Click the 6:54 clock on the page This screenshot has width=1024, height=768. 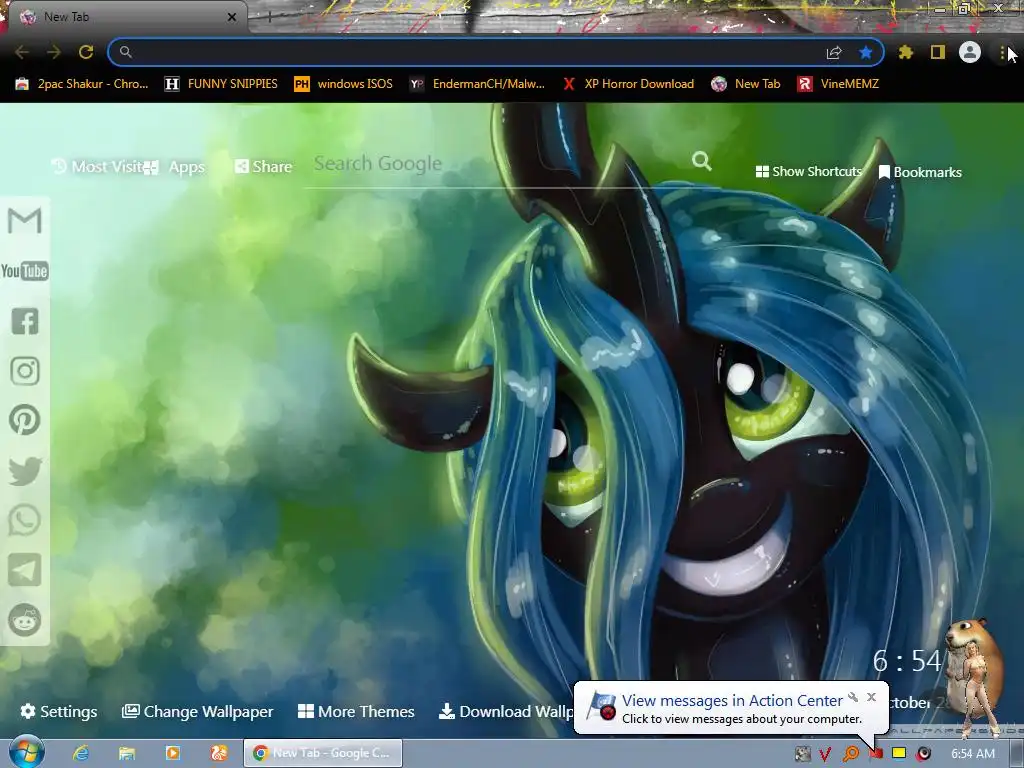point(907,661)
